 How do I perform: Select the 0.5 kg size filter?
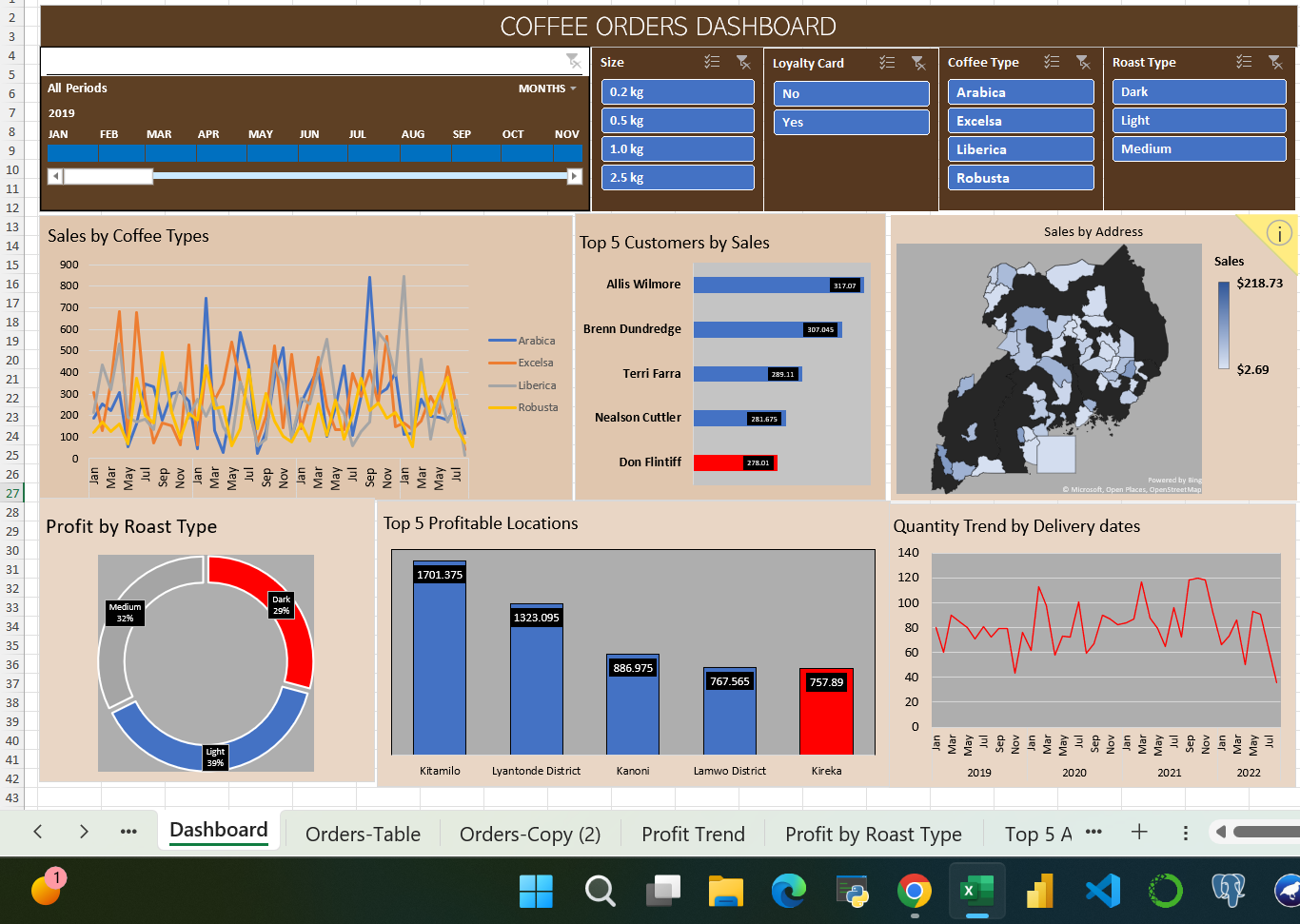(x=678, y=120)
